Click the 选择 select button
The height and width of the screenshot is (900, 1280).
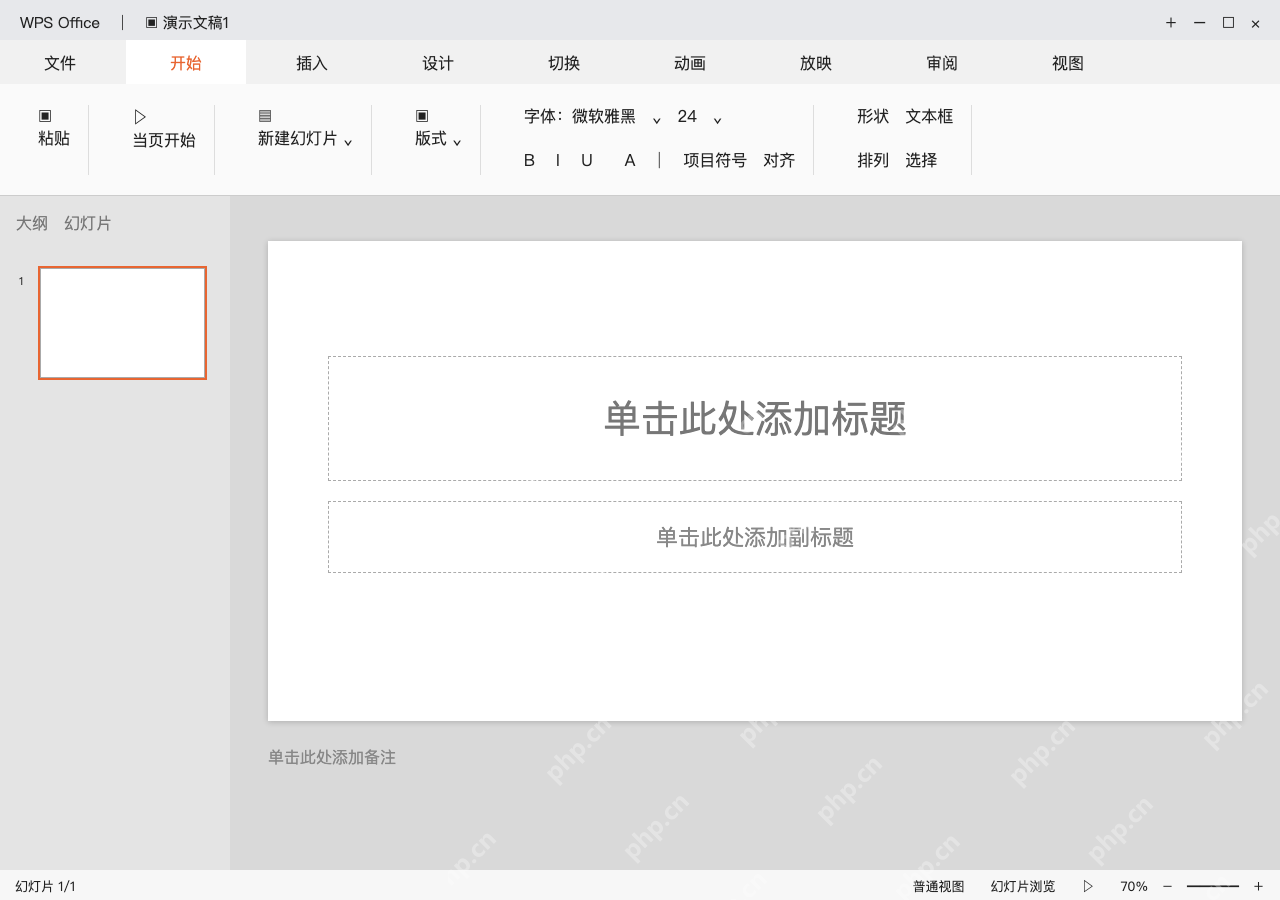click(921, 160)
